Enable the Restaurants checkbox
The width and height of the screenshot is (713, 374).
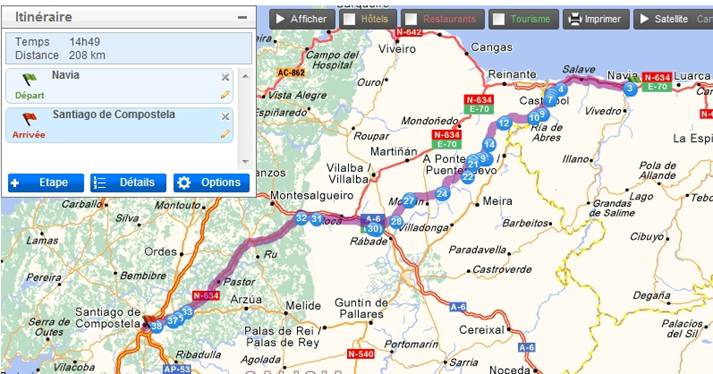(x=411, y=19)
